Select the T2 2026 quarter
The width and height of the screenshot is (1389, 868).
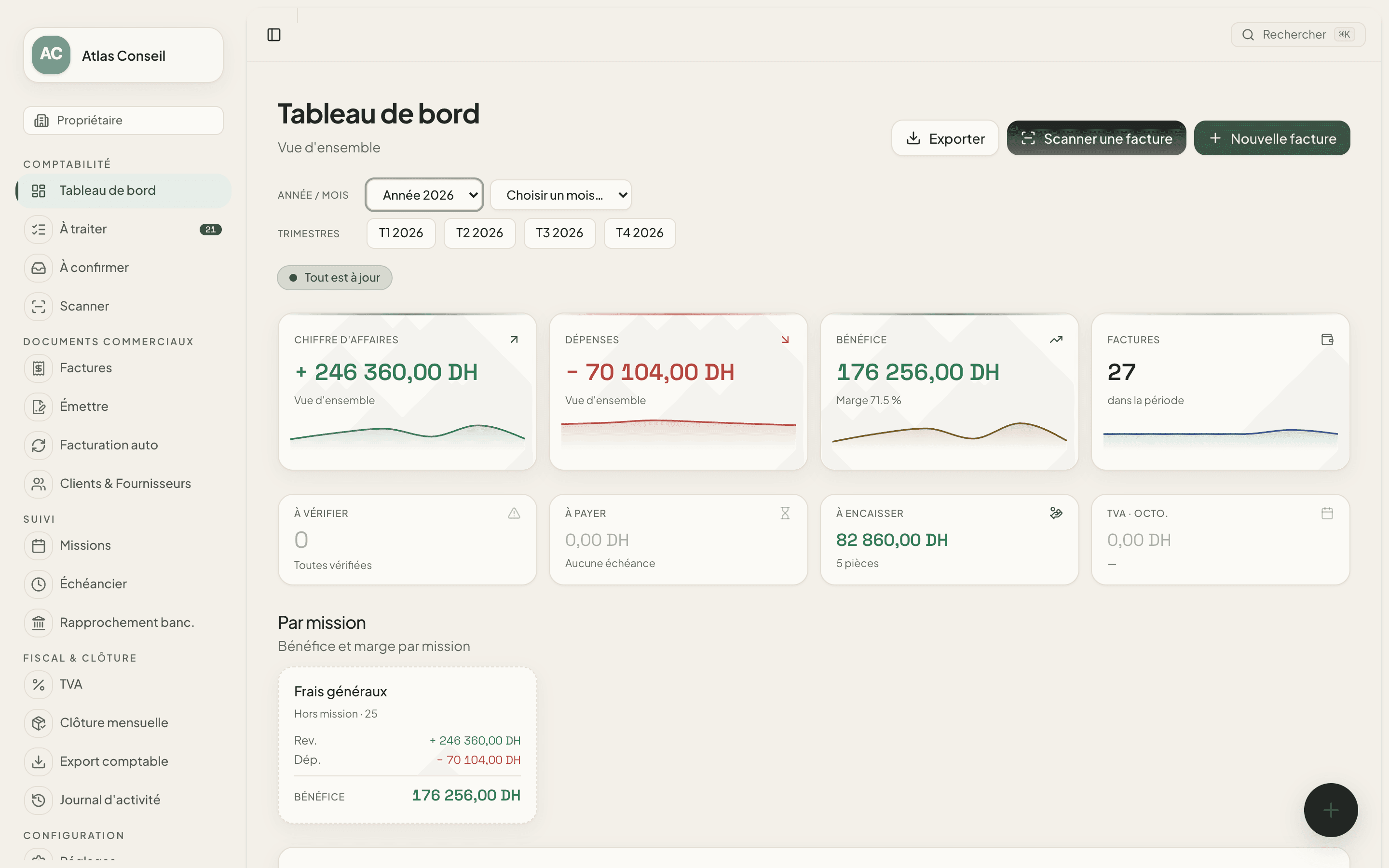(479, 233)
